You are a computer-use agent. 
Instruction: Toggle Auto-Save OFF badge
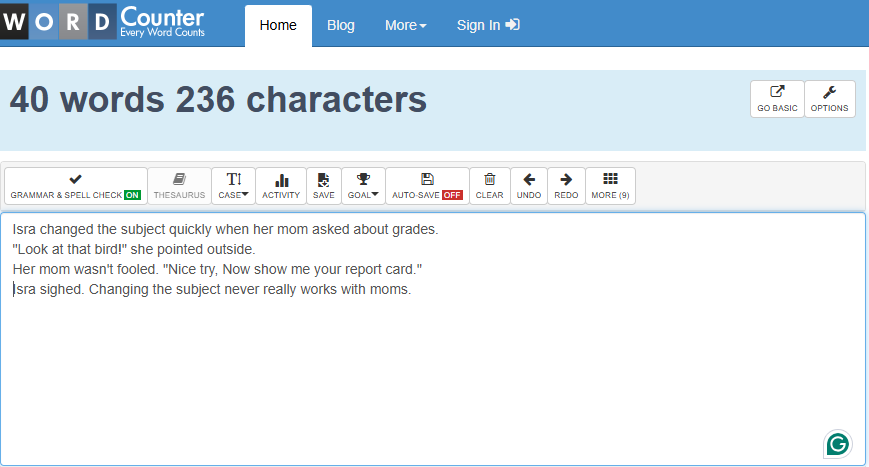(x=452, y=195)
